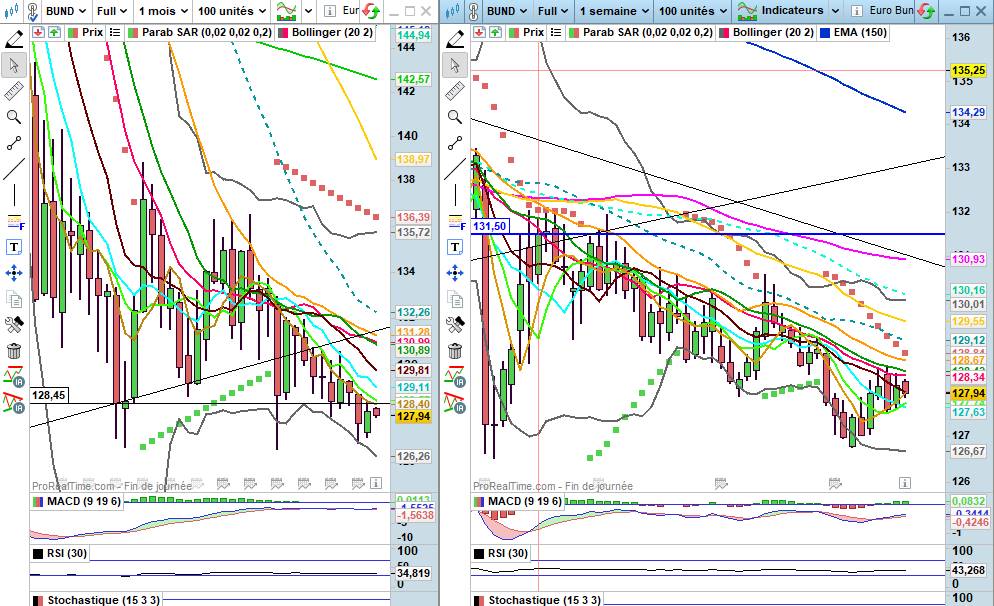Open the Indicateurs menu in right chart

pyautogui.click(x=790, y=11)
